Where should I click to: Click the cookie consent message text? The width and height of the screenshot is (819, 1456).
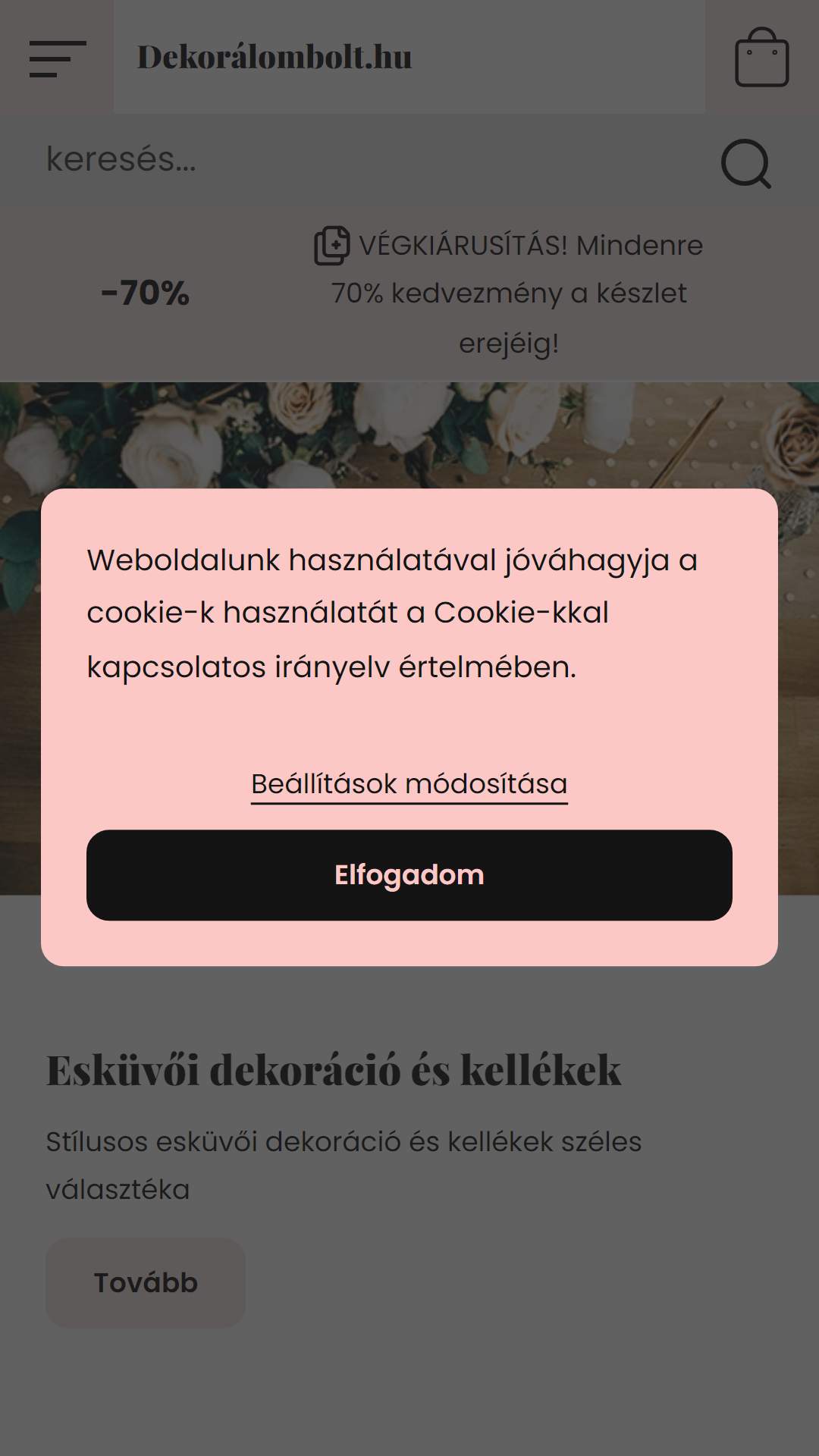(392, 613)
